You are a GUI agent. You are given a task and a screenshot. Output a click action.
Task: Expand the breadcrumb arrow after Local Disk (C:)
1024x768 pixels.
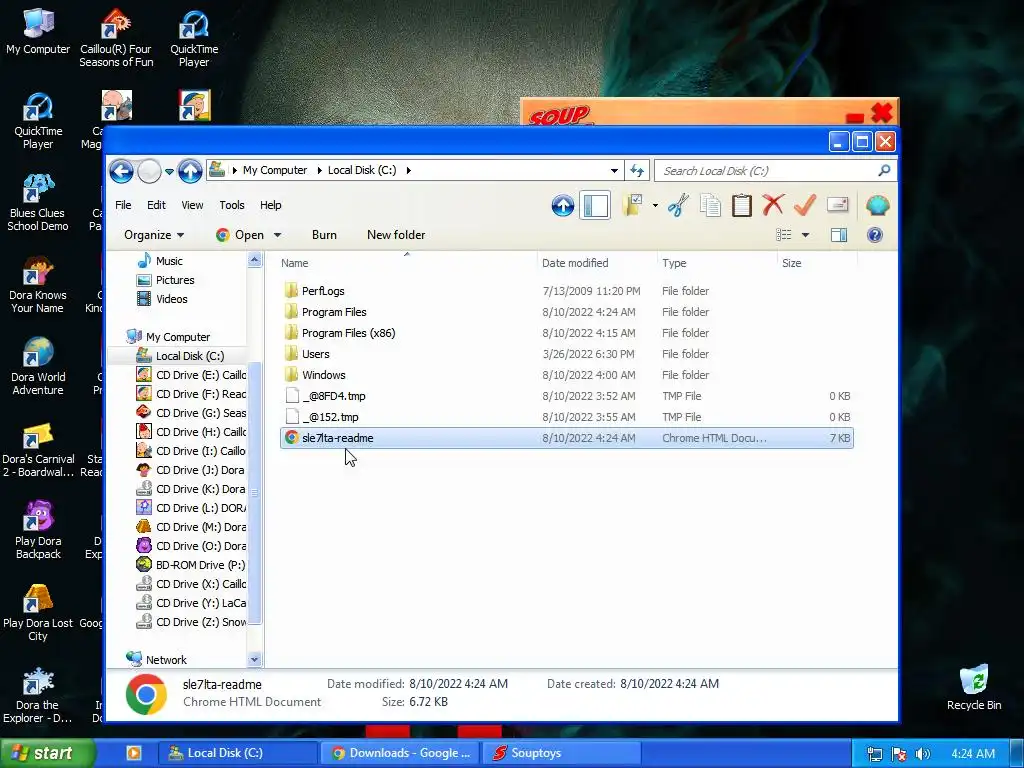point(409,170)
